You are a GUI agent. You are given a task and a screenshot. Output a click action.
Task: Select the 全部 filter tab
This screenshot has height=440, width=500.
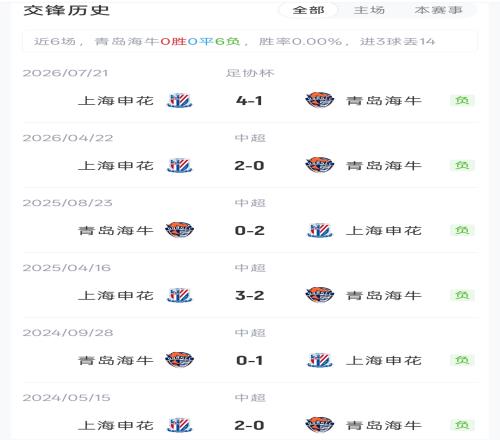point(308,10)
